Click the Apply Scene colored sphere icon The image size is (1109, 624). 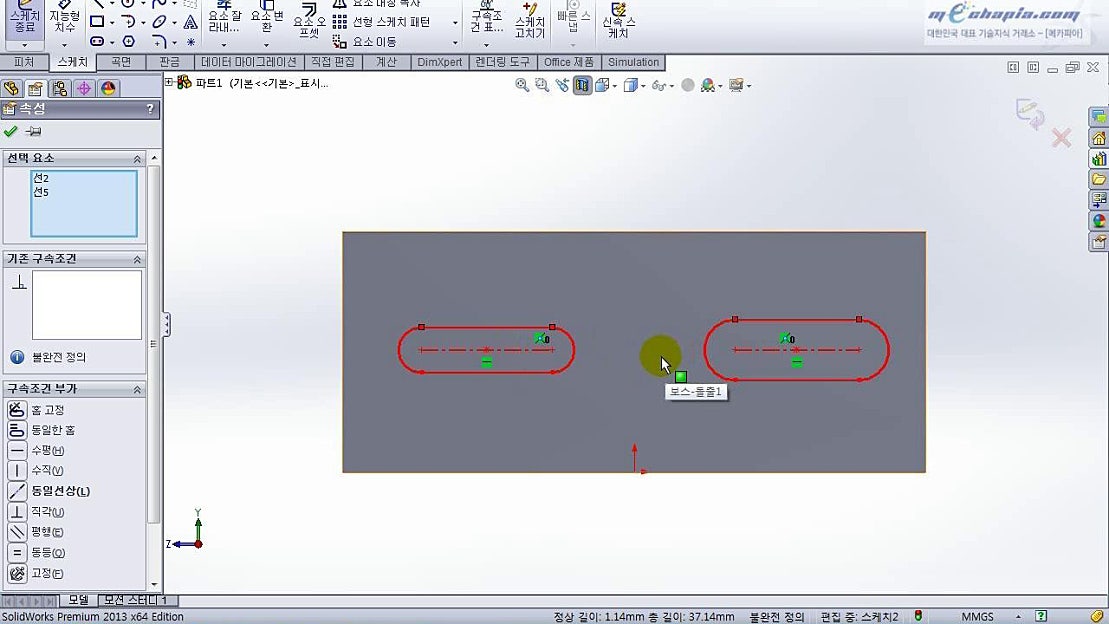coord(707,85)
